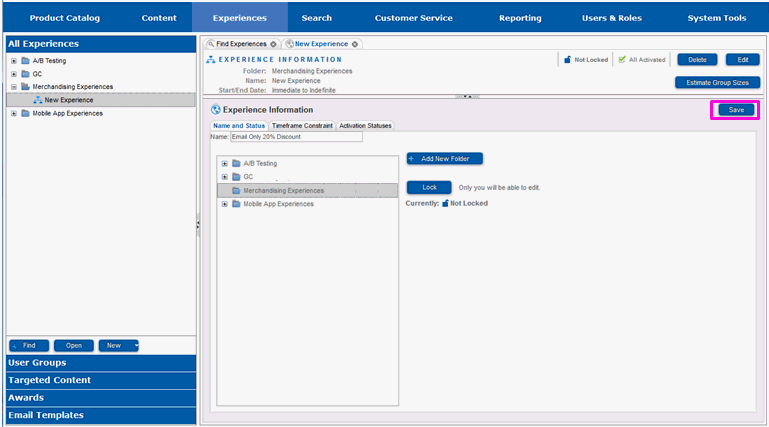The image size is (769, 427).
Task: Click the New Experience hierarchy icon in tree
Action: click(37, 100)
